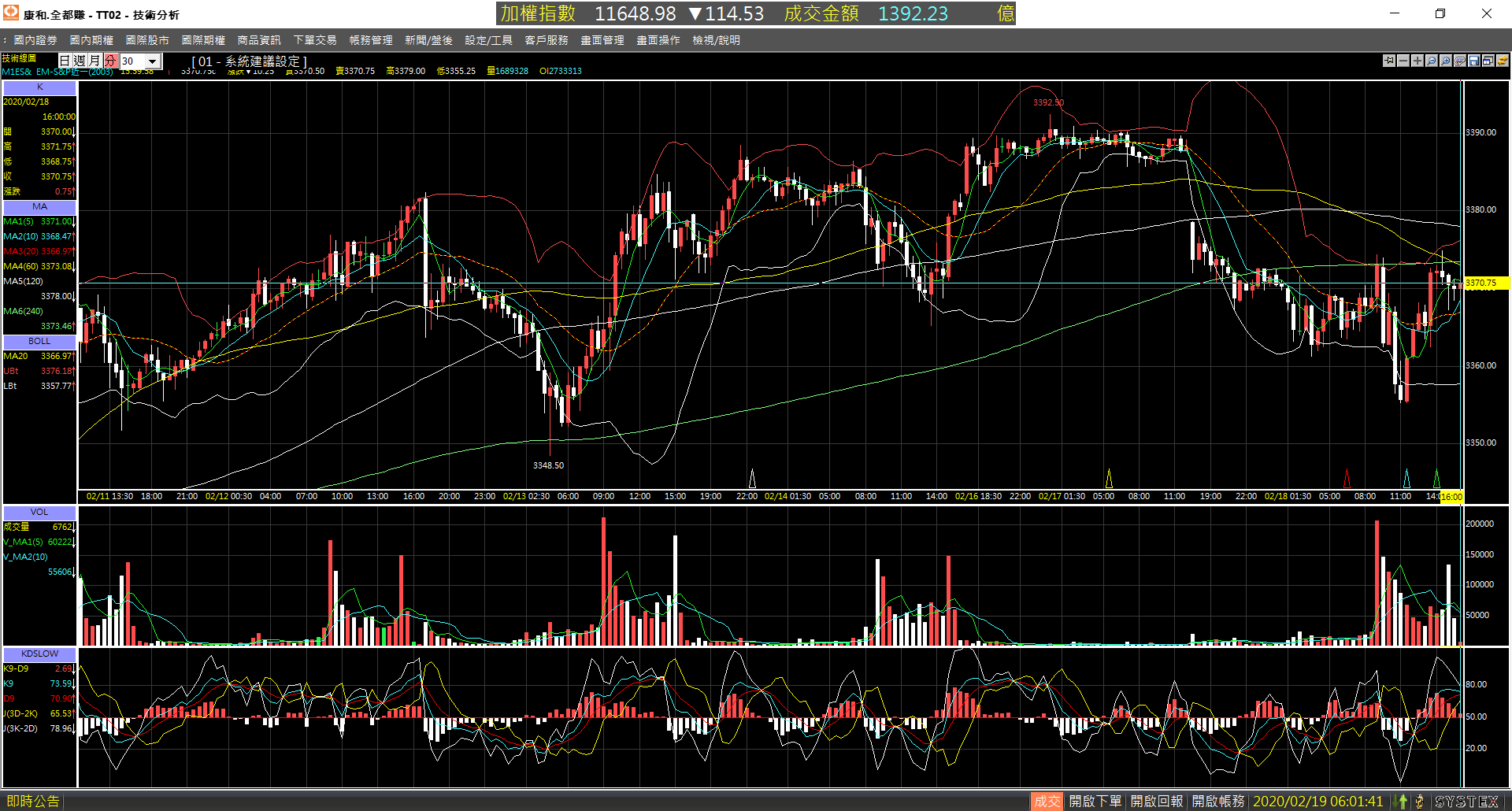Click 開啟帳務 button in status bar
The width and height of the screenshot is (1512, 811).
[x=1218, y=802]
